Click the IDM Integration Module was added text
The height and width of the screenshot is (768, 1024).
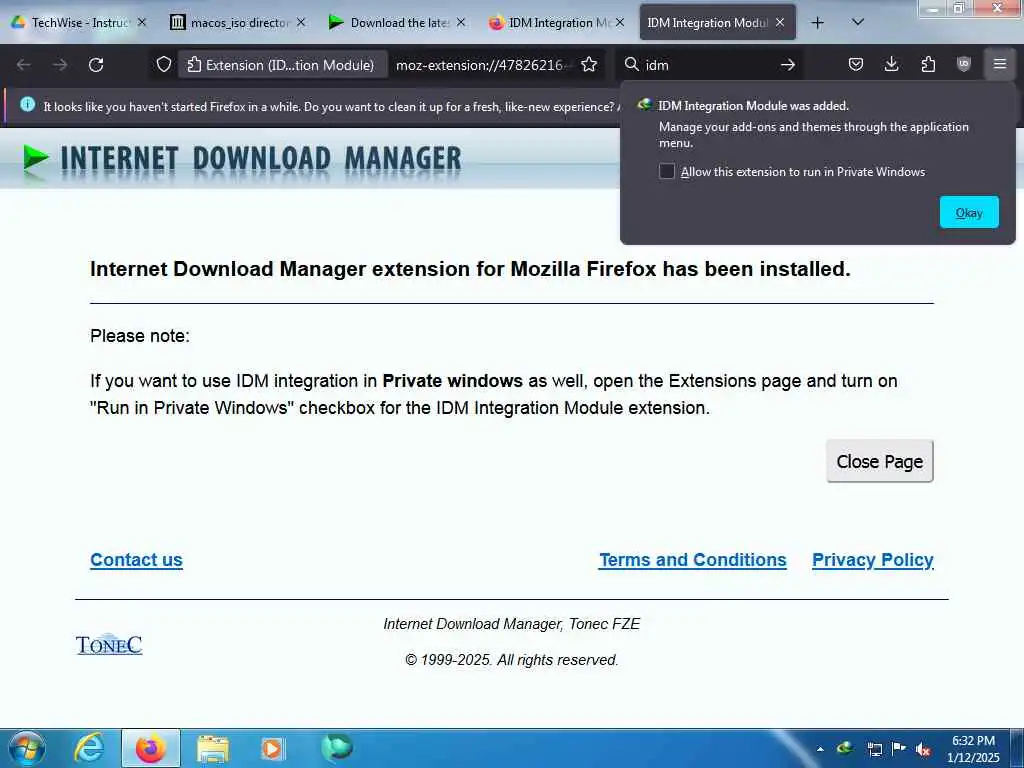pyautogui.click(x=753, y=106)
